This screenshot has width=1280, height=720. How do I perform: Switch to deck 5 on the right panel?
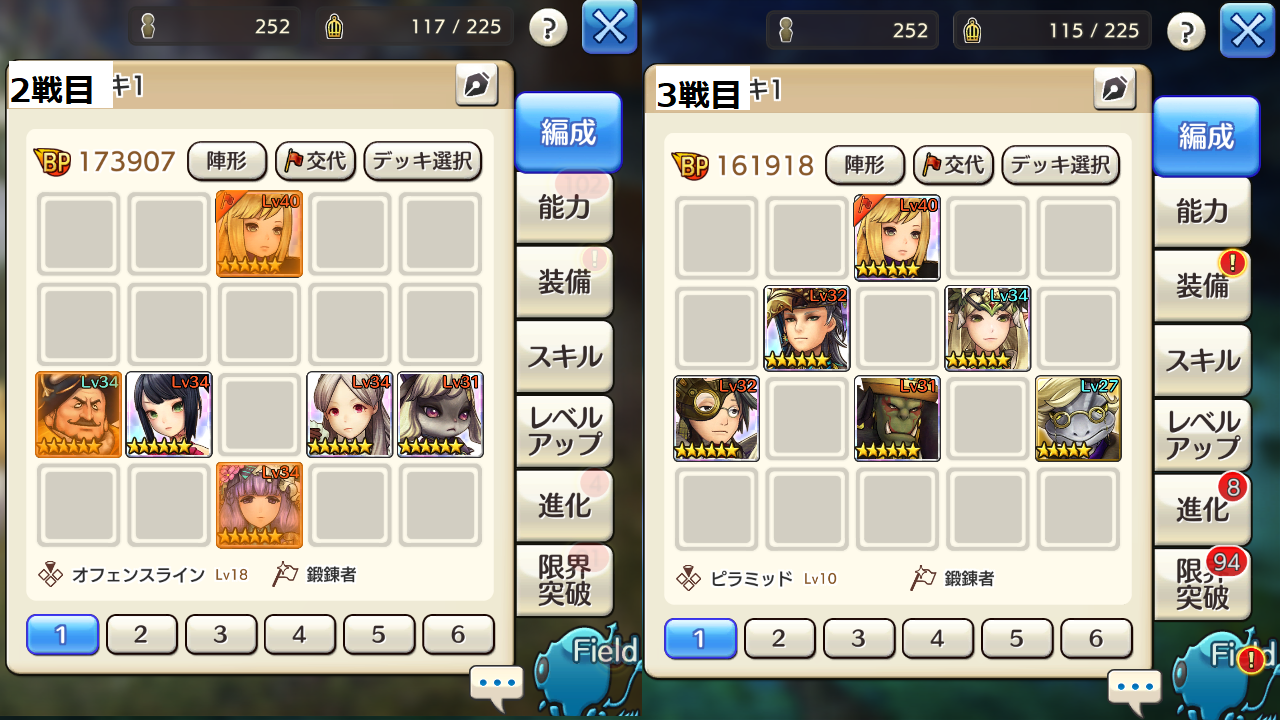1017,638
